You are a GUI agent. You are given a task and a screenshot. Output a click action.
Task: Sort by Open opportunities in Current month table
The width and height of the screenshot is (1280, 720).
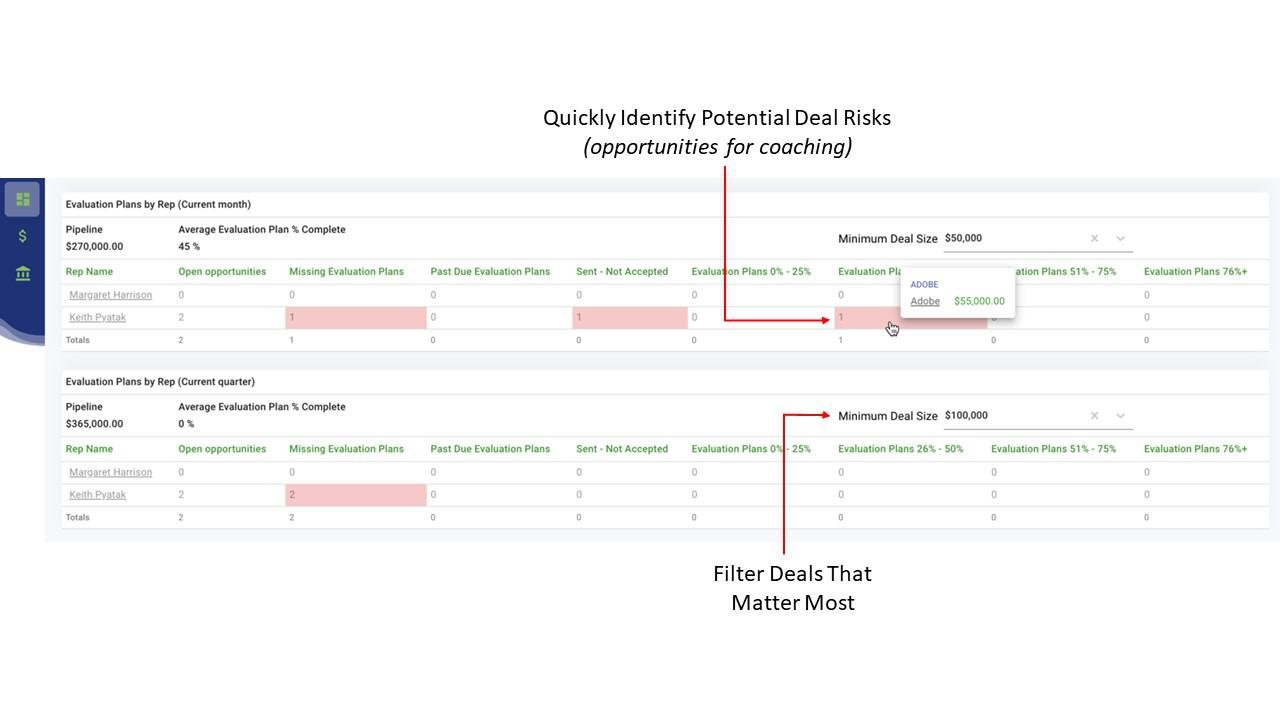[x=222, y=272]
